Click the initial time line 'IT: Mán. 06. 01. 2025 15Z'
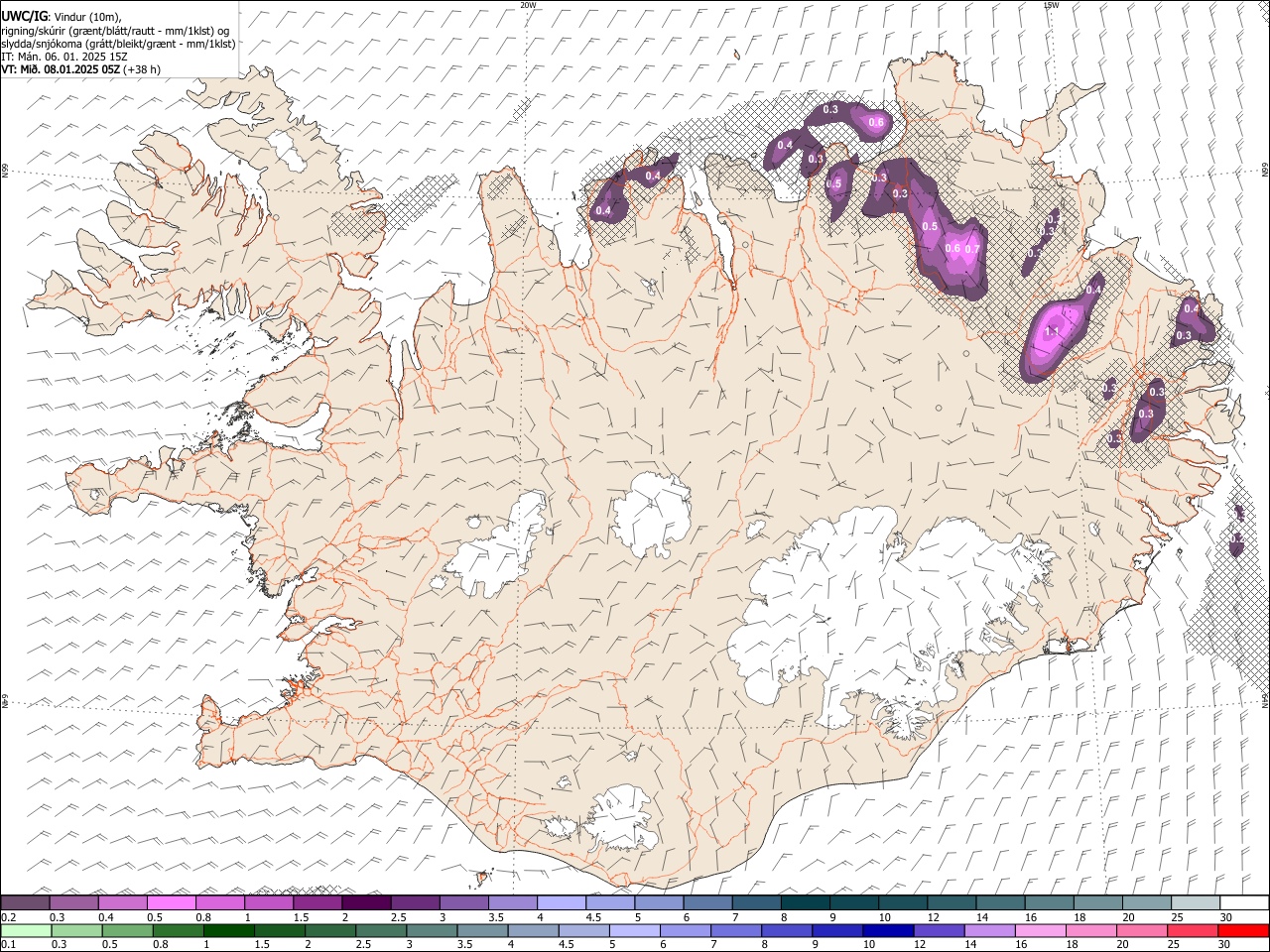The image size is (1270, 952). coord(63,57)
